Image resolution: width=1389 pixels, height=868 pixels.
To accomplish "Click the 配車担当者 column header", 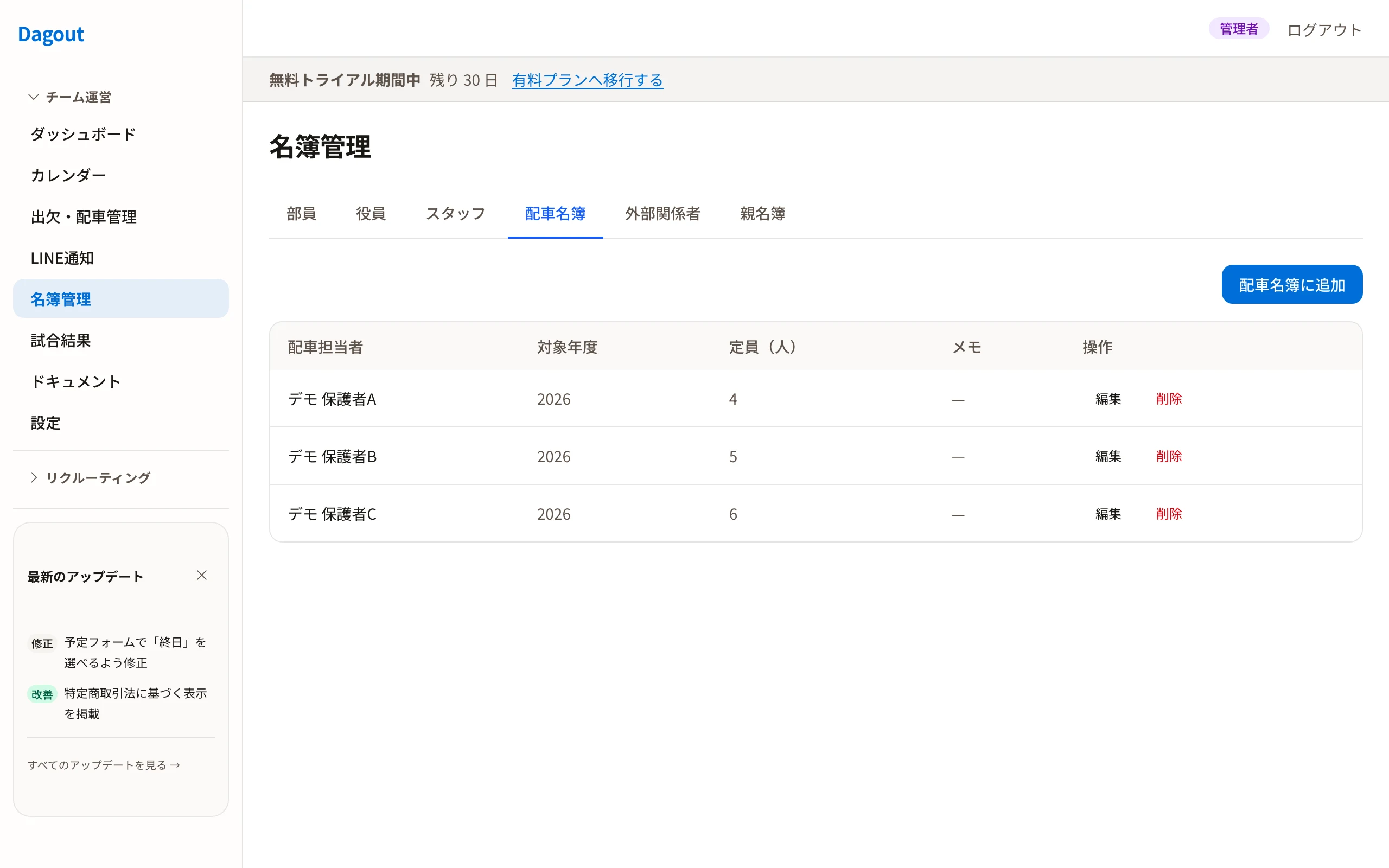I will pos(326,347).
